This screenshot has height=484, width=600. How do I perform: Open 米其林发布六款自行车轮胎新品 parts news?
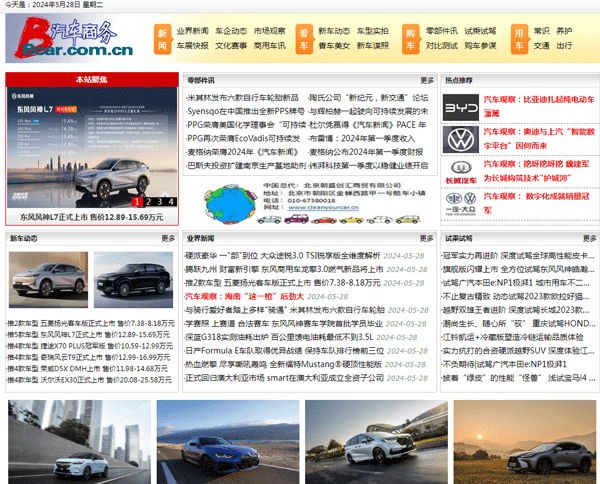tap(243, 98)
